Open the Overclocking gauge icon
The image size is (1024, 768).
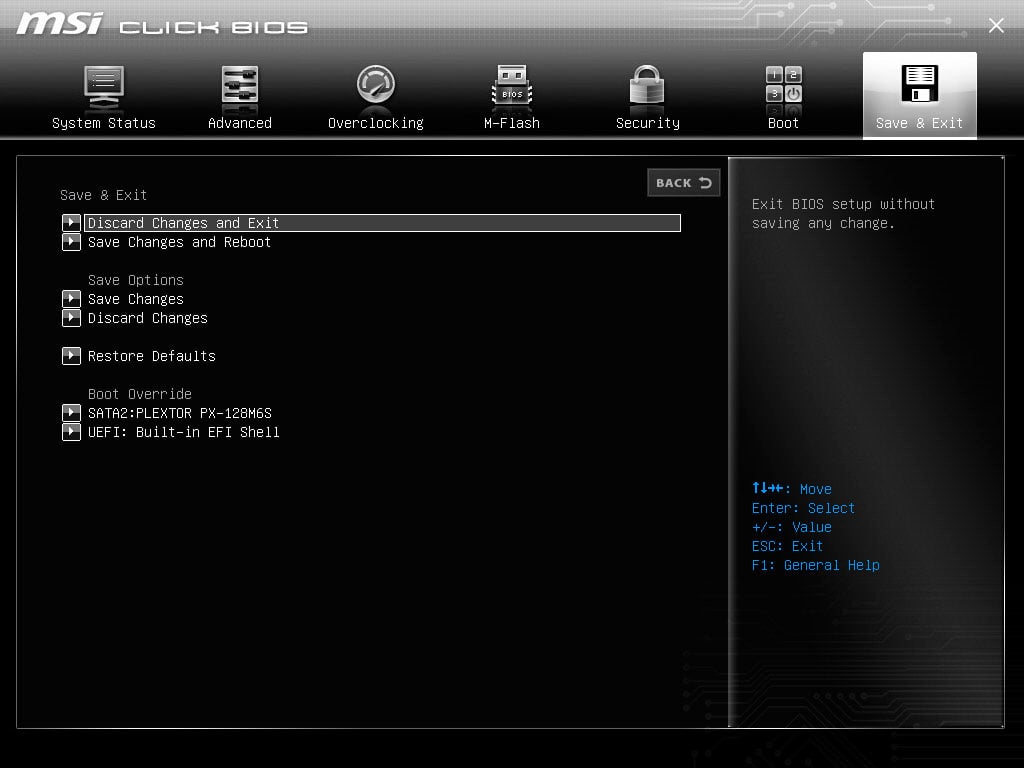pyautogui.click(x=376, y=84)
